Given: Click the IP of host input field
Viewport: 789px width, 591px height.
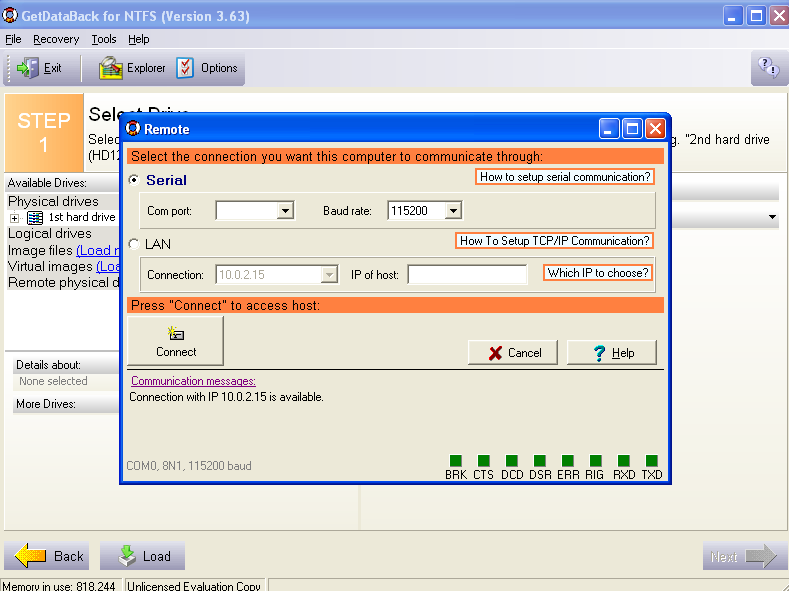Looking at the screenshot, I should click(x=467, y=275).
